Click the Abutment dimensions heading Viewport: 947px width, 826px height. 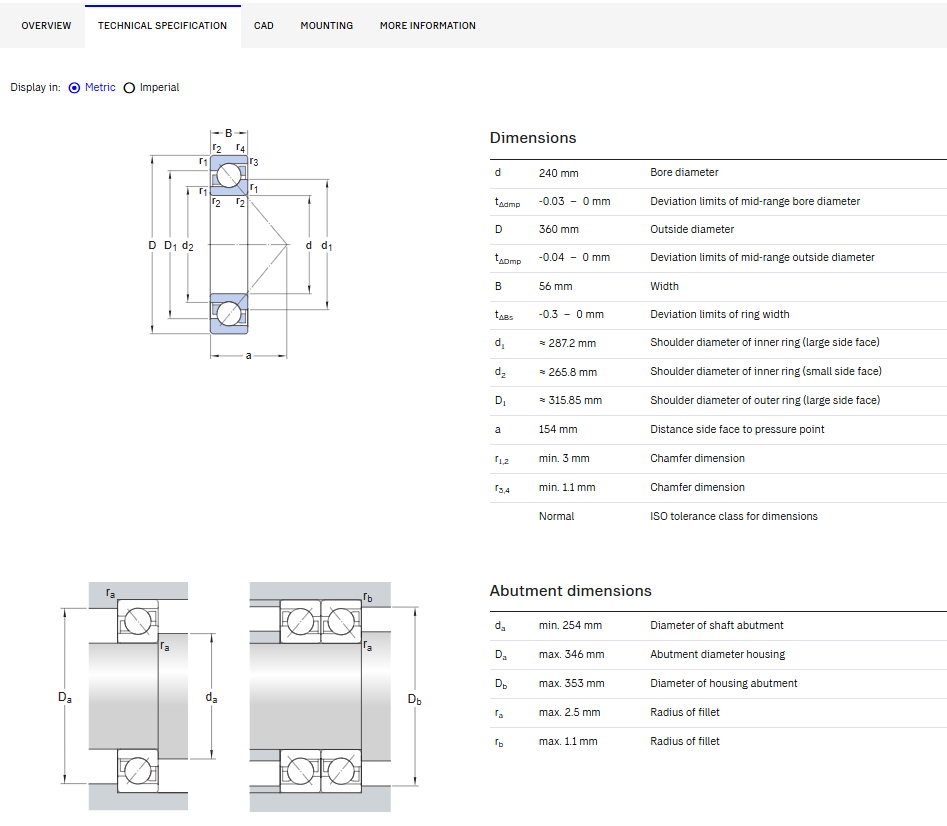[570, 591]
